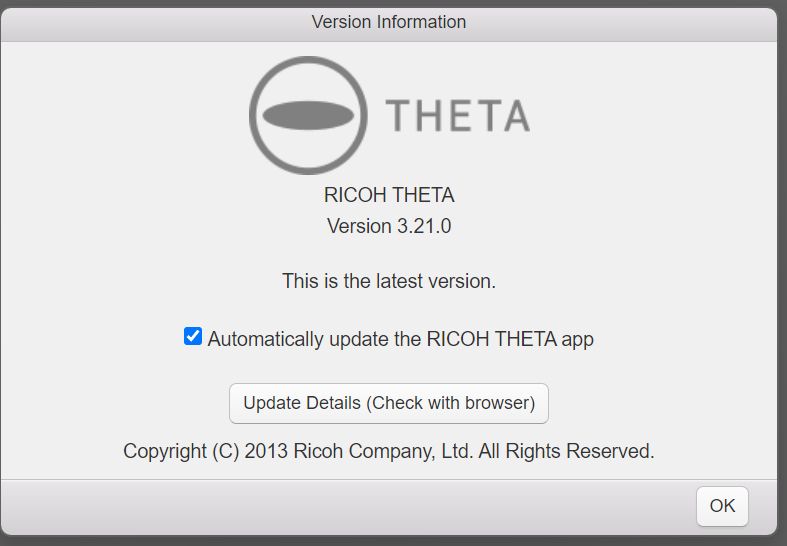Screen dimensions: 787x546
Task: Click "Ricoh Company, Ltd." in the copyright line
Action: (x=383, y=451)
